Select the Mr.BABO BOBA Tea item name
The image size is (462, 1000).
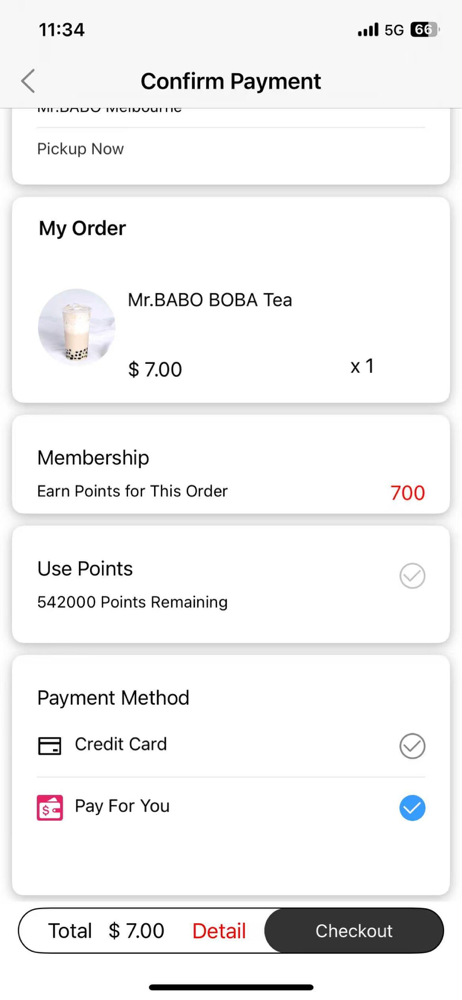[x=210, y=300]
